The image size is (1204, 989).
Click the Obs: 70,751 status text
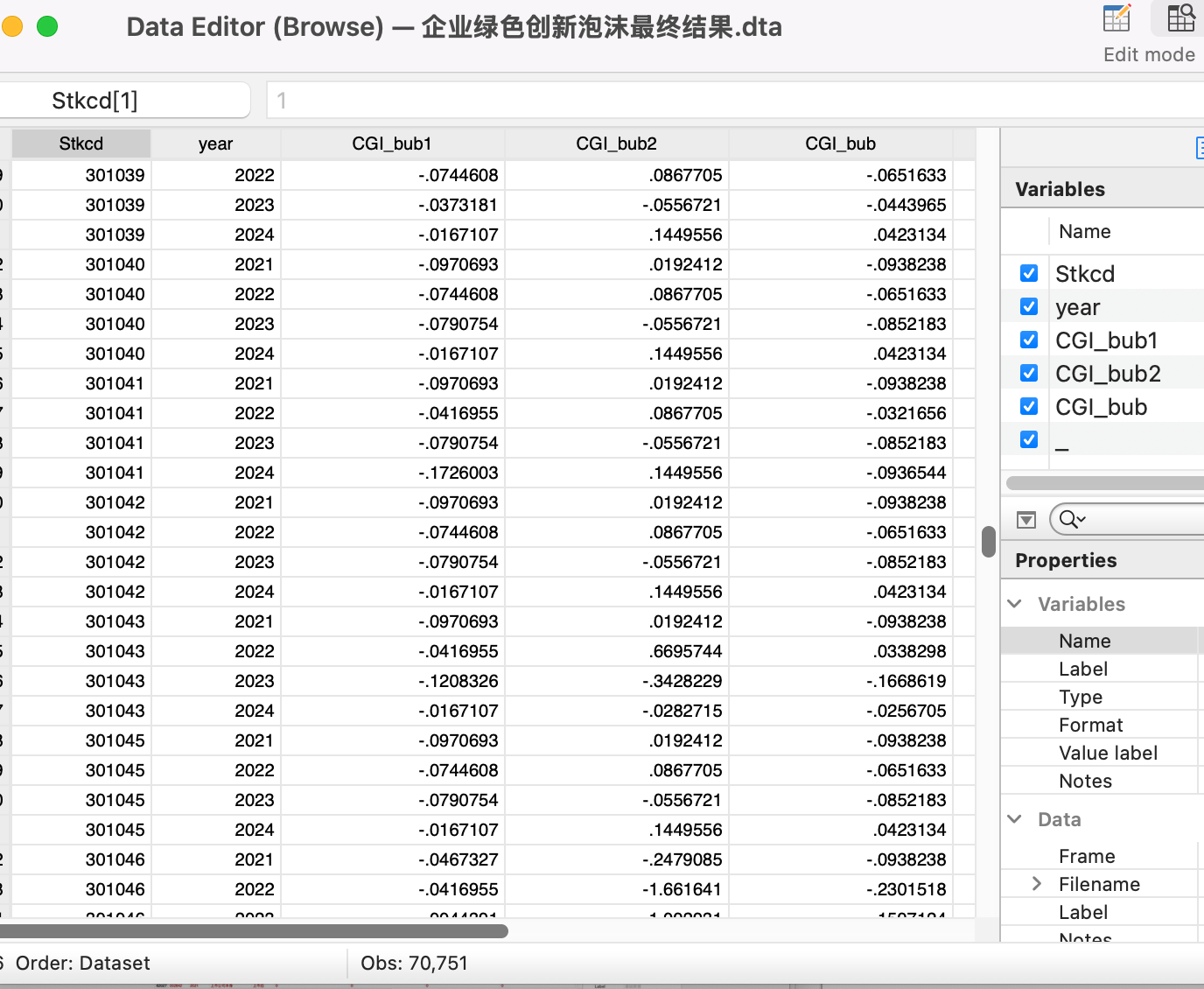pyautogui.click(x=415, y=964)
